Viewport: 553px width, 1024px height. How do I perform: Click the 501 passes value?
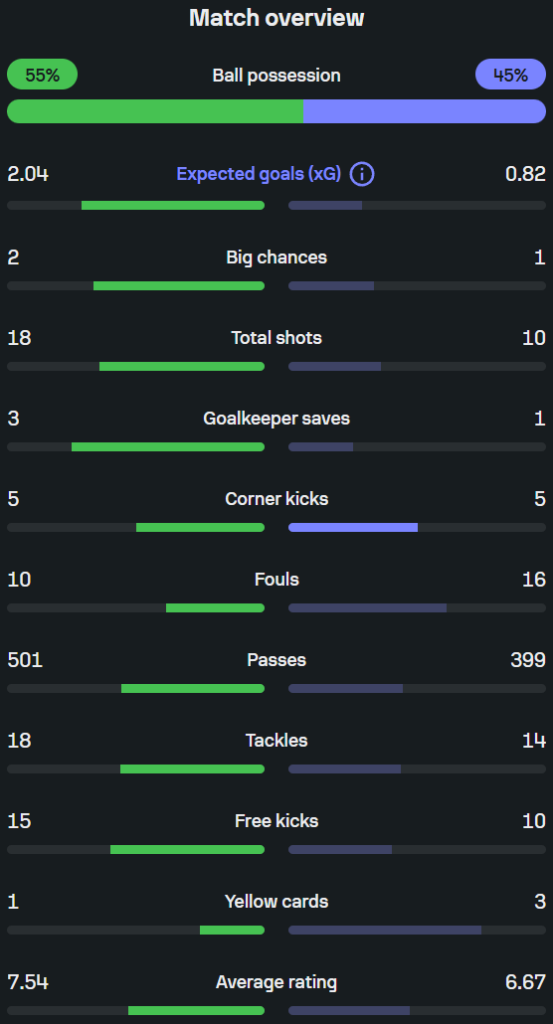(x=25, y=660)
